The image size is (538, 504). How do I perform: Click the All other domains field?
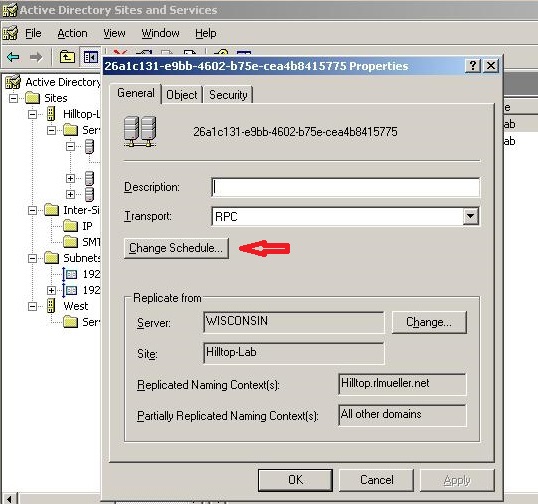click(402, 415)
